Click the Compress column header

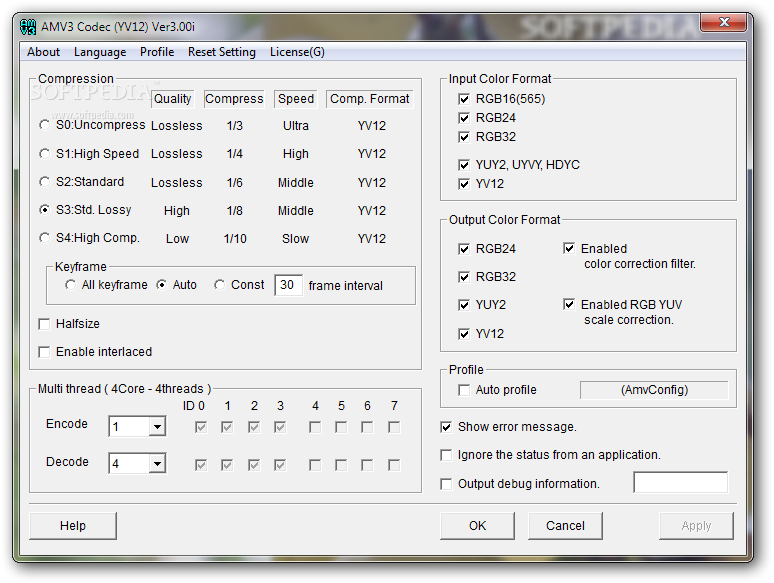(234, 99)
